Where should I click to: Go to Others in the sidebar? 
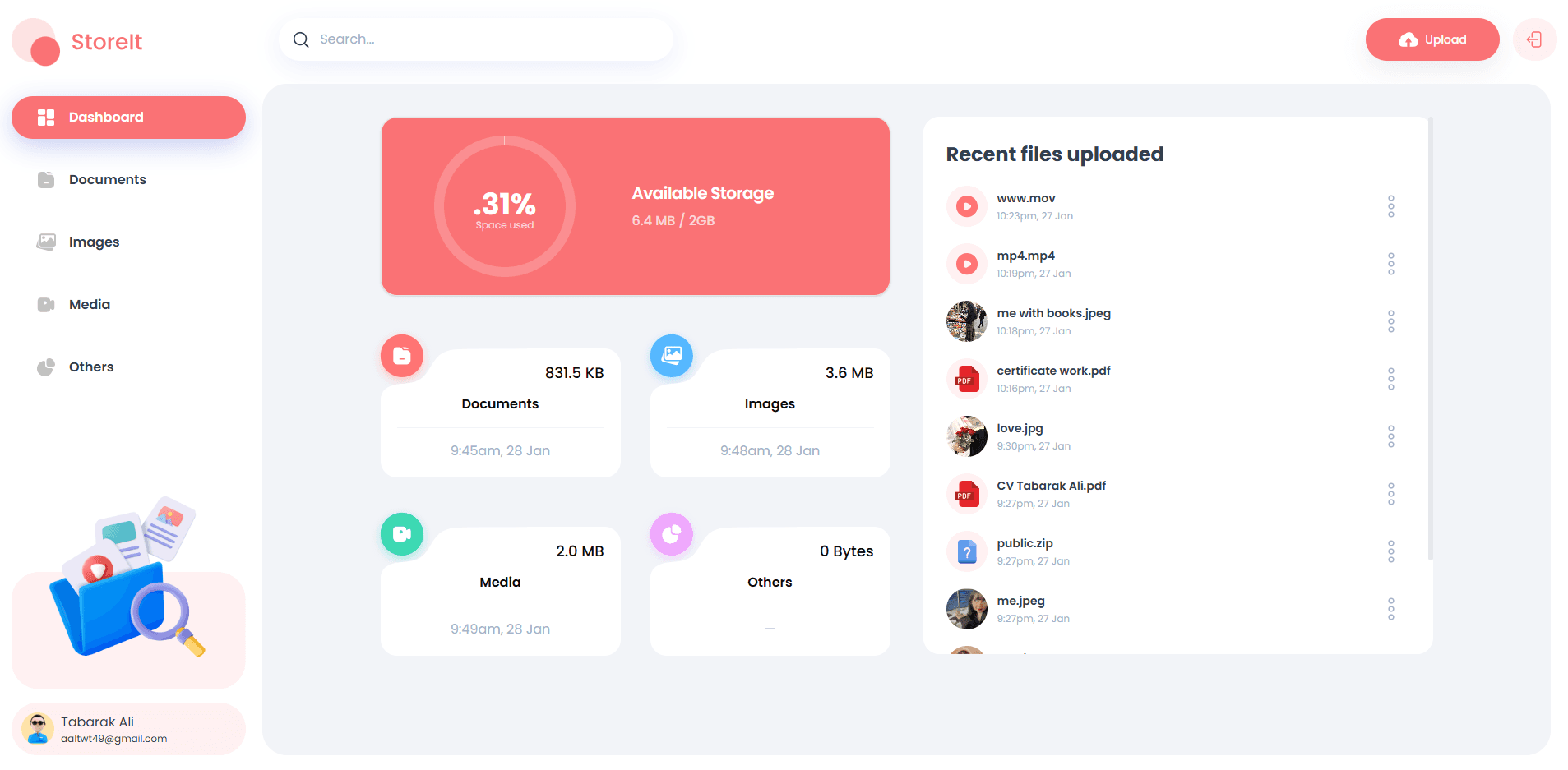128,367
